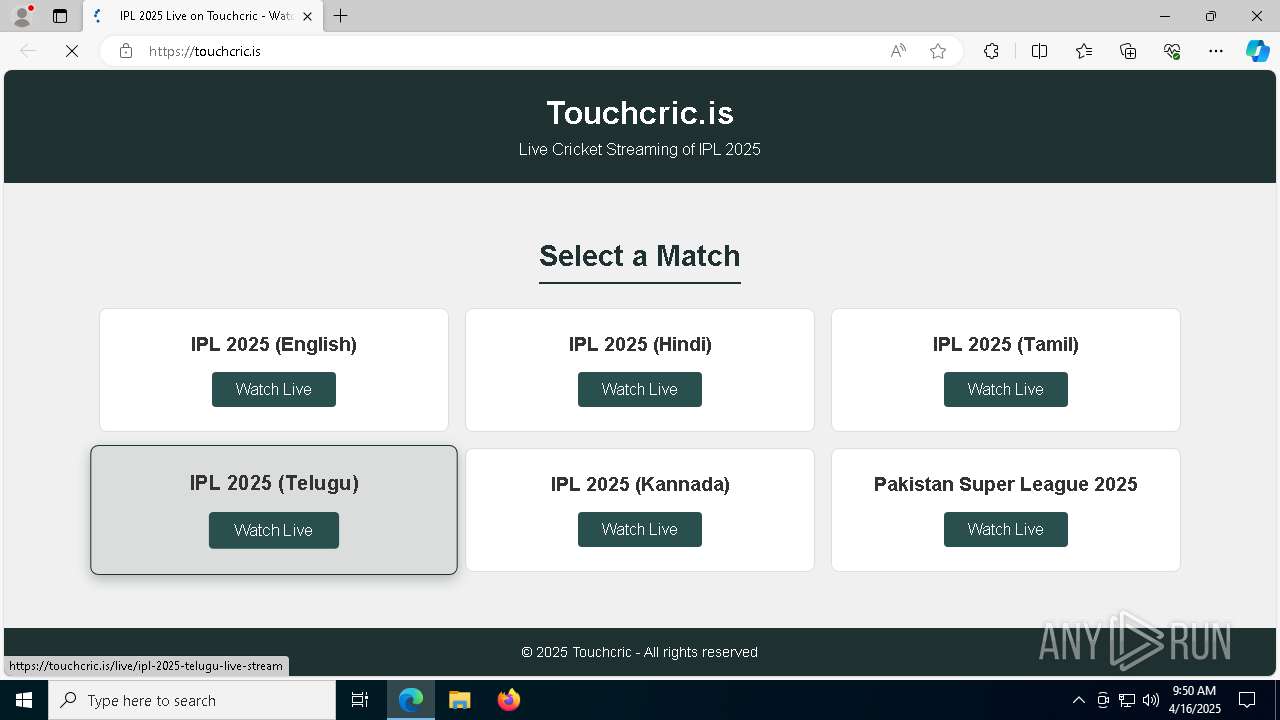The image size is (1280, 720).
Task: Stop loading the page
Action: coord(72,51)
